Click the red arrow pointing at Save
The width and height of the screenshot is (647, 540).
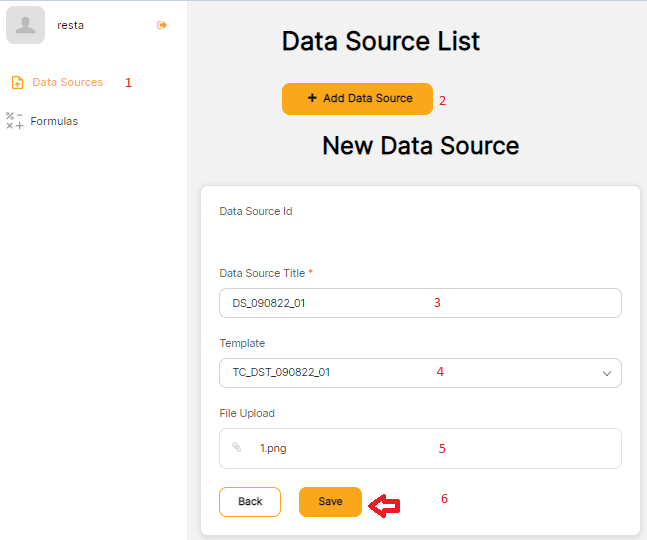click(x=385, y=506)
